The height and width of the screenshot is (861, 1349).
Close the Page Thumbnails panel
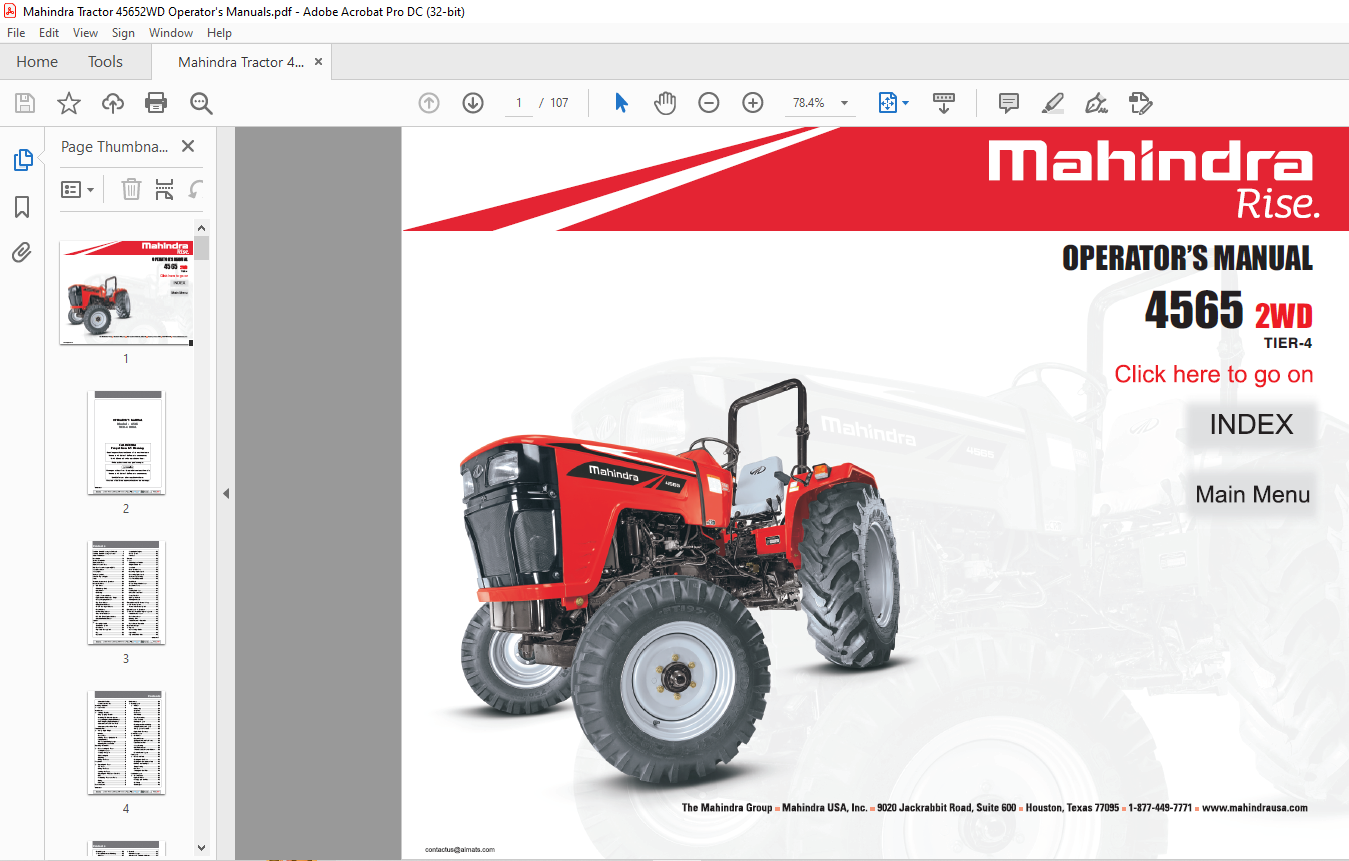click(x=188, y=146)
